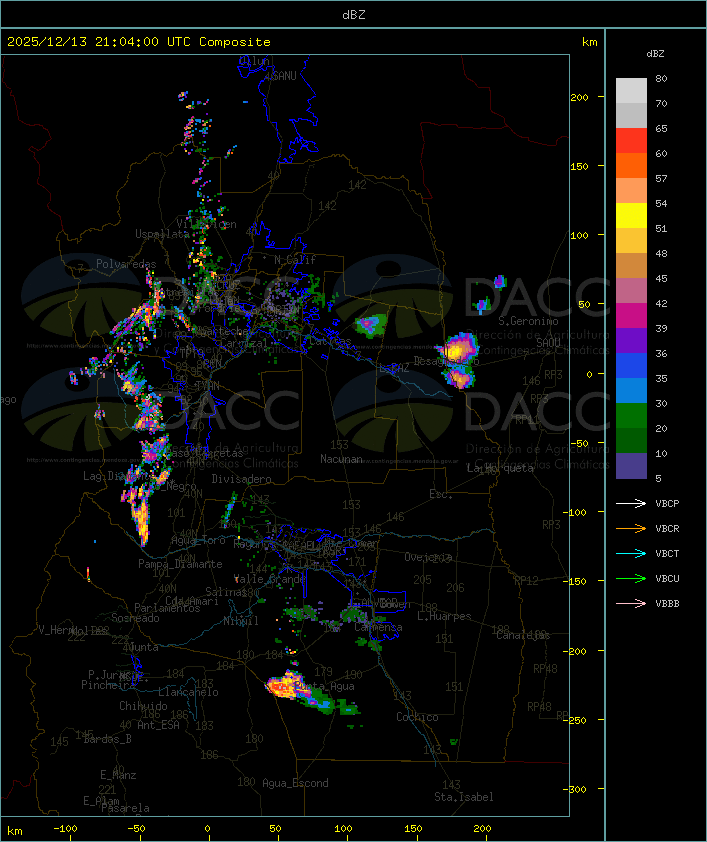Image resolution: width=707 pixels, height=842 pixels.
Task: Click the -100 tick on the bottom axis
Action: tap(65, 829)
